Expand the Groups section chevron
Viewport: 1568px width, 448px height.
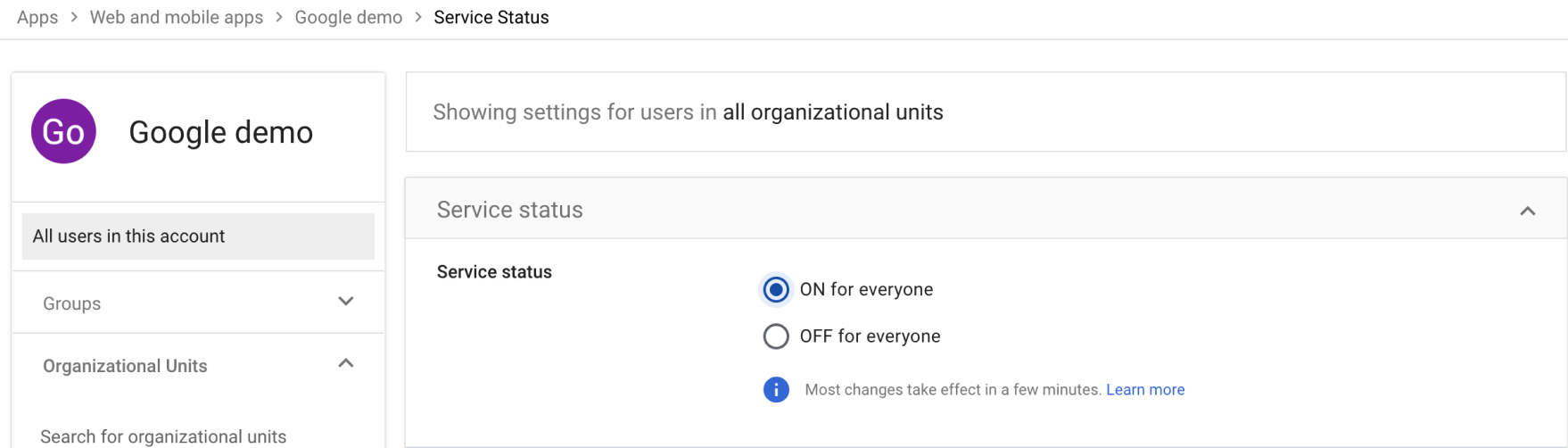point(346,302)
